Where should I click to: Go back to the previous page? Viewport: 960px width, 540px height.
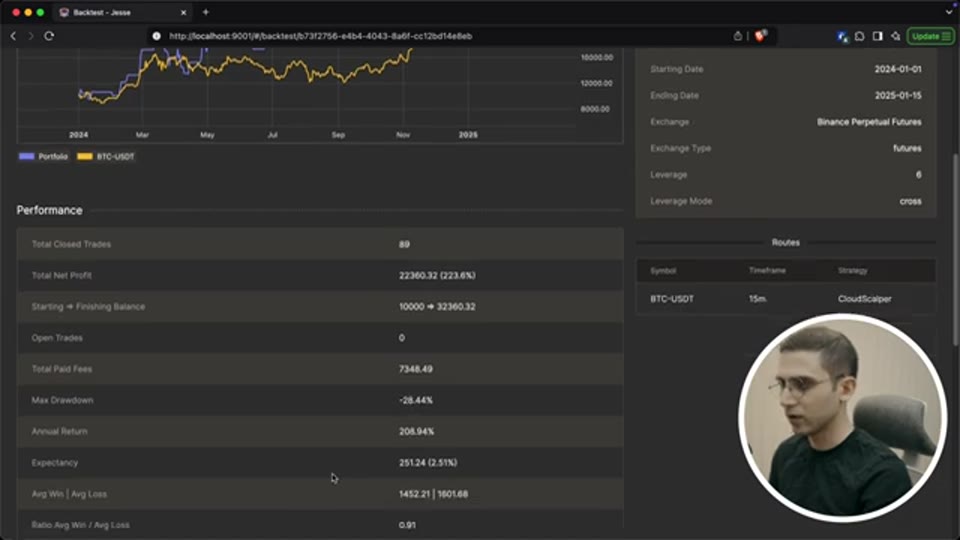tap(13, 36)
